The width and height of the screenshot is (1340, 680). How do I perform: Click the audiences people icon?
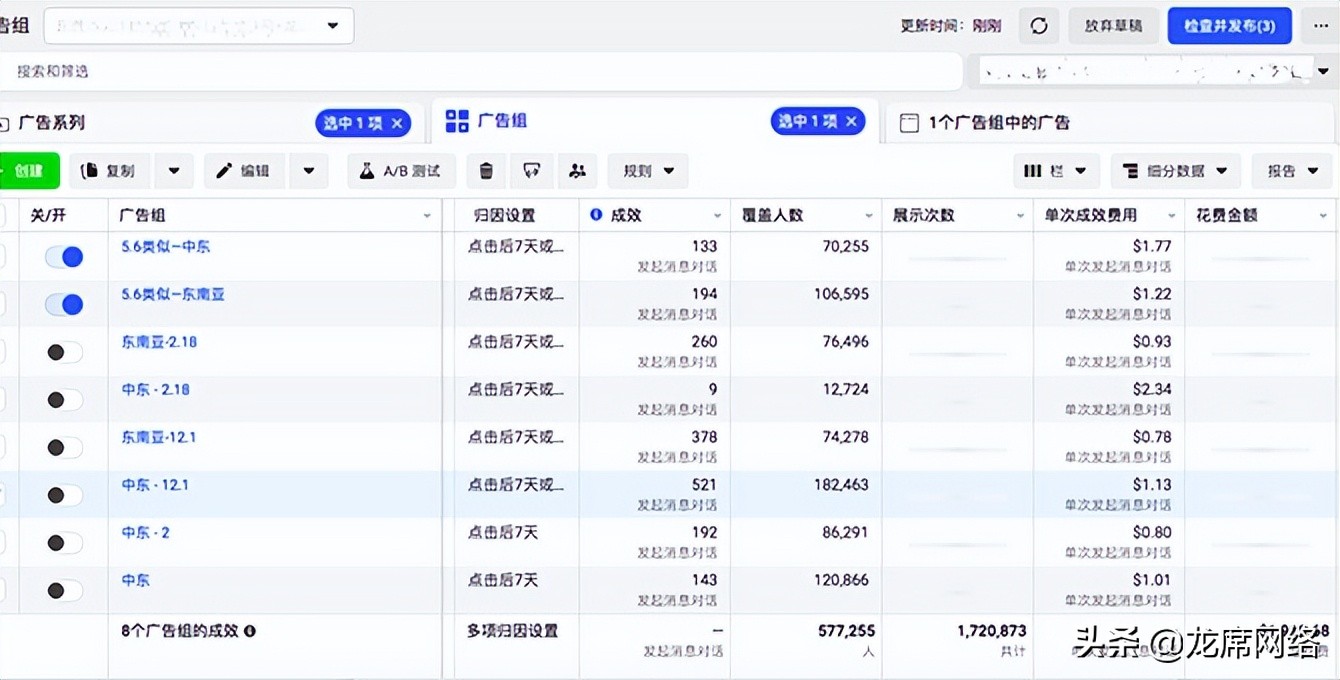578,171
